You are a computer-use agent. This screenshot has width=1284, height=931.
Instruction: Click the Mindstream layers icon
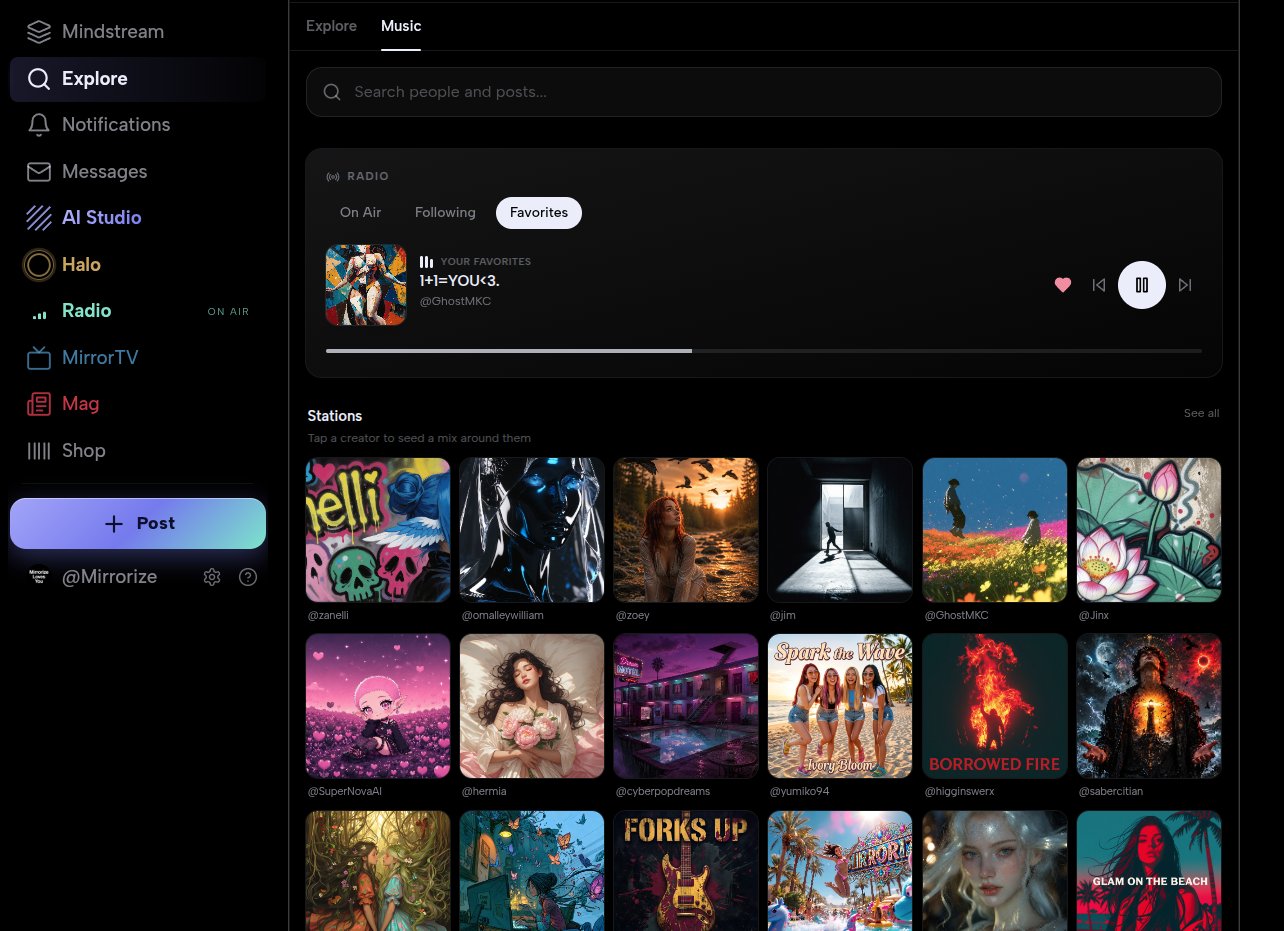[x=39, y=32]
